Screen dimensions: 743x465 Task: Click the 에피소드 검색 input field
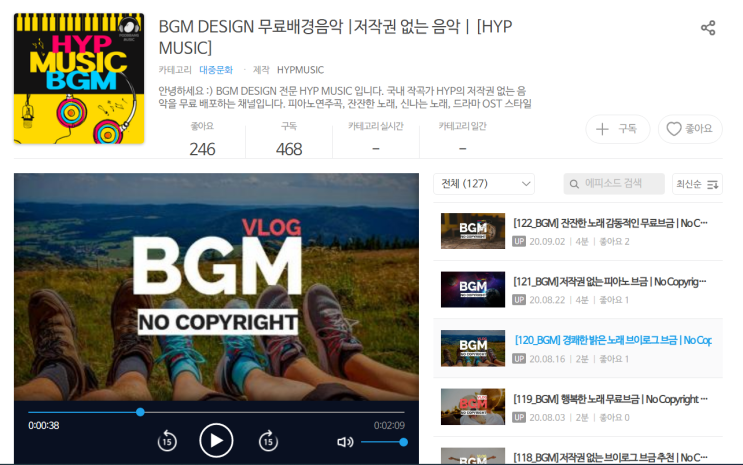point(614,184)
